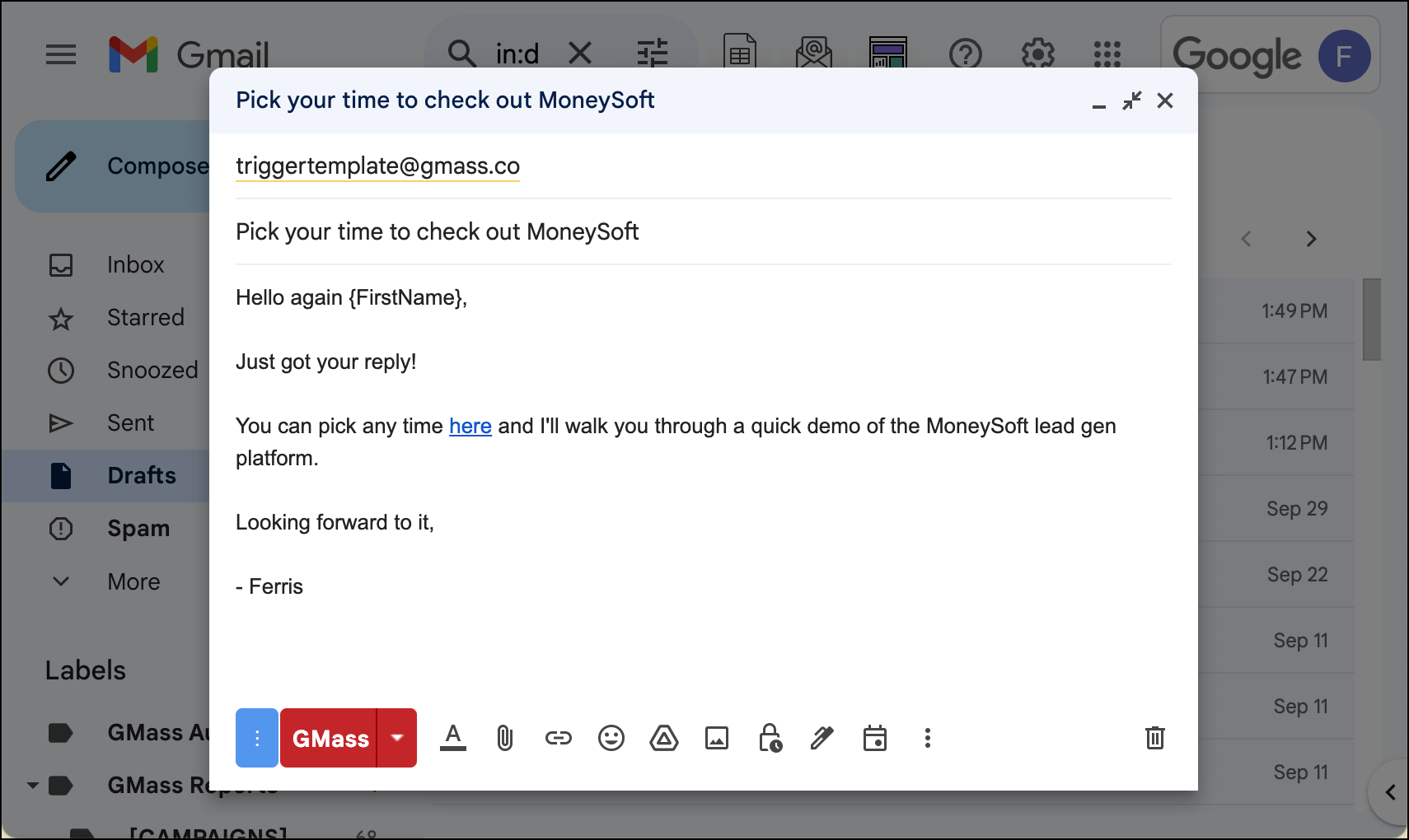Insert files using Google Drive icon
Image resolution: width=1409 pixels, height=840 pixels.
(x=664, y=738)
